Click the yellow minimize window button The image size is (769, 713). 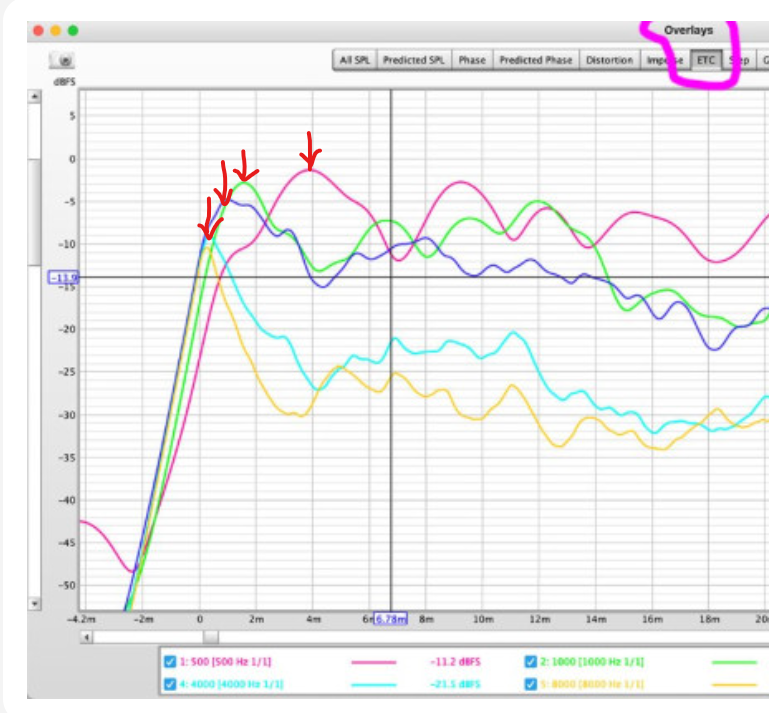tap(56, 31)
